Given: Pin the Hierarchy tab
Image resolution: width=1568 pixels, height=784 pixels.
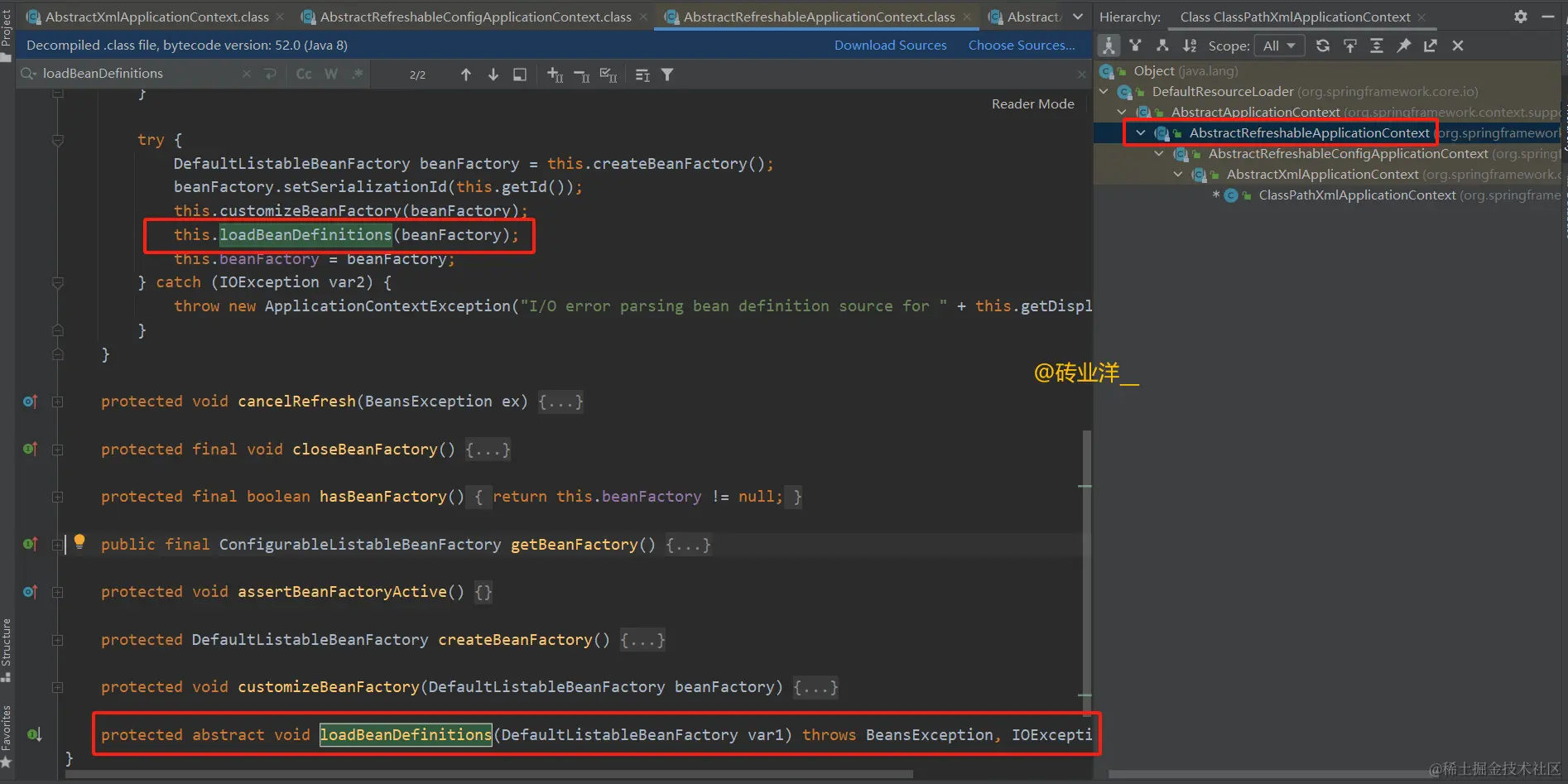Looking at the screenshot, I should (1404, 46).
